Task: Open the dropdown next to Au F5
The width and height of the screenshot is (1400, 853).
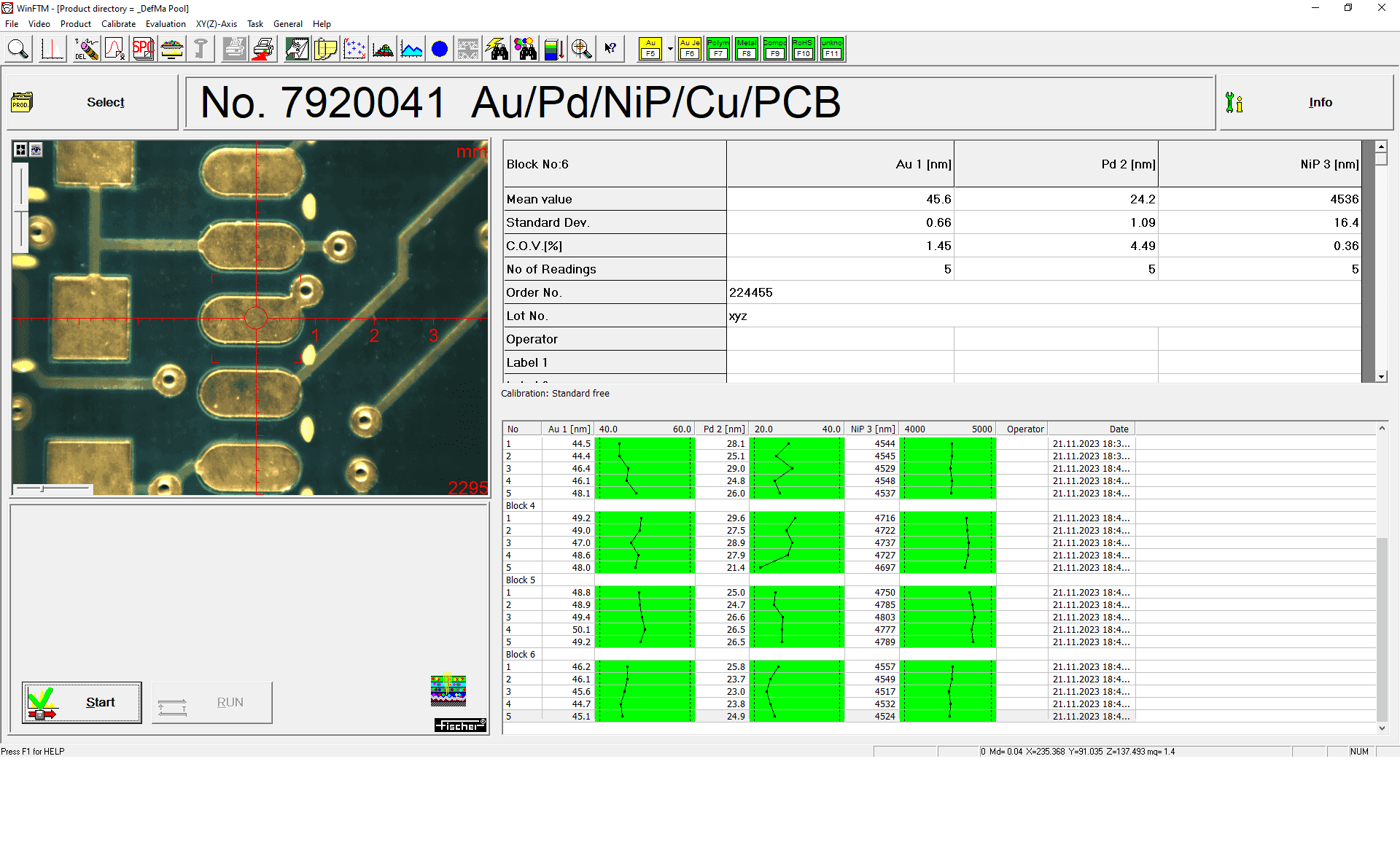Action: point(669,49)
